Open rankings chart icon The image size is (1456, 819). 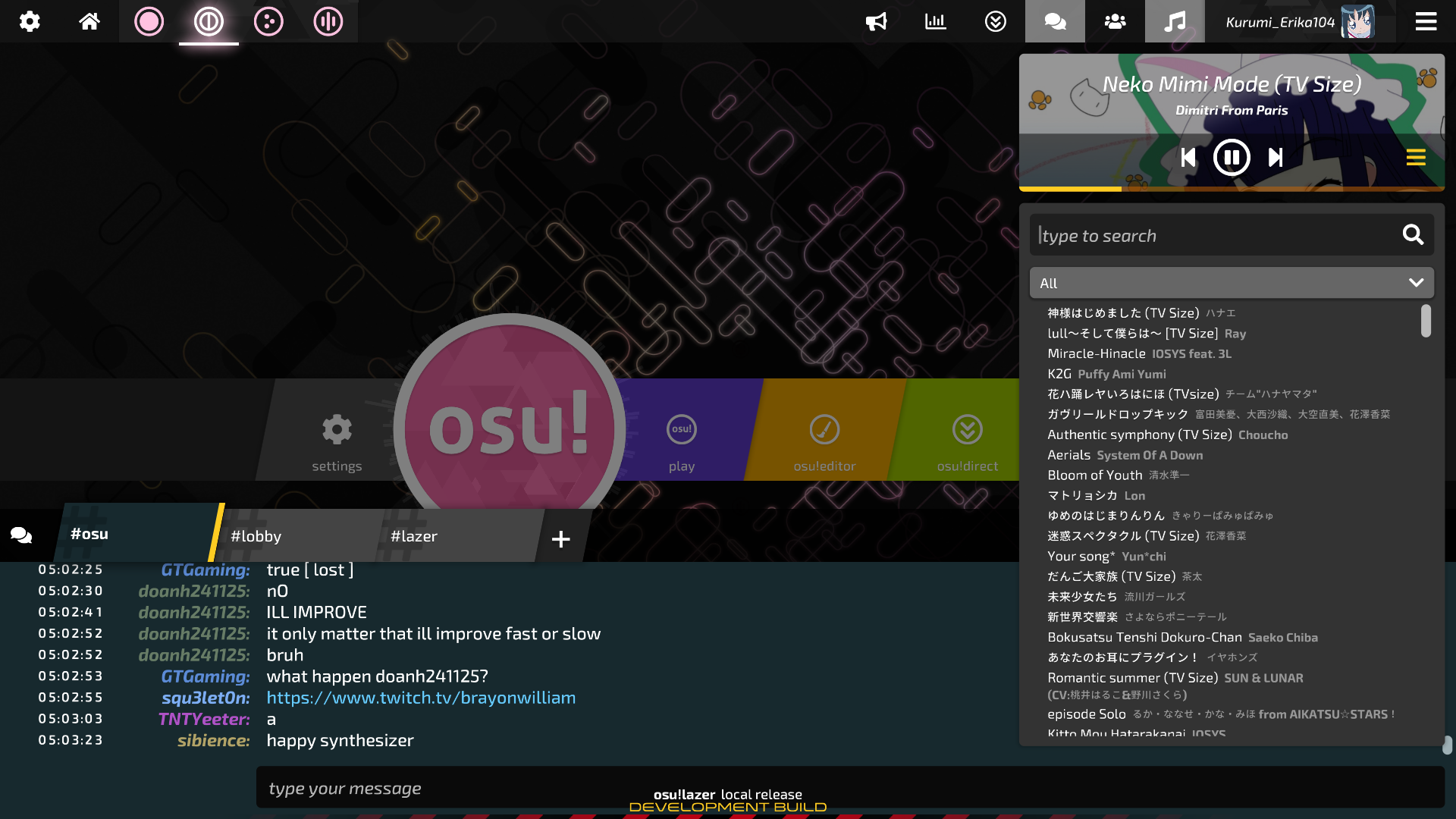click(936, 21)
